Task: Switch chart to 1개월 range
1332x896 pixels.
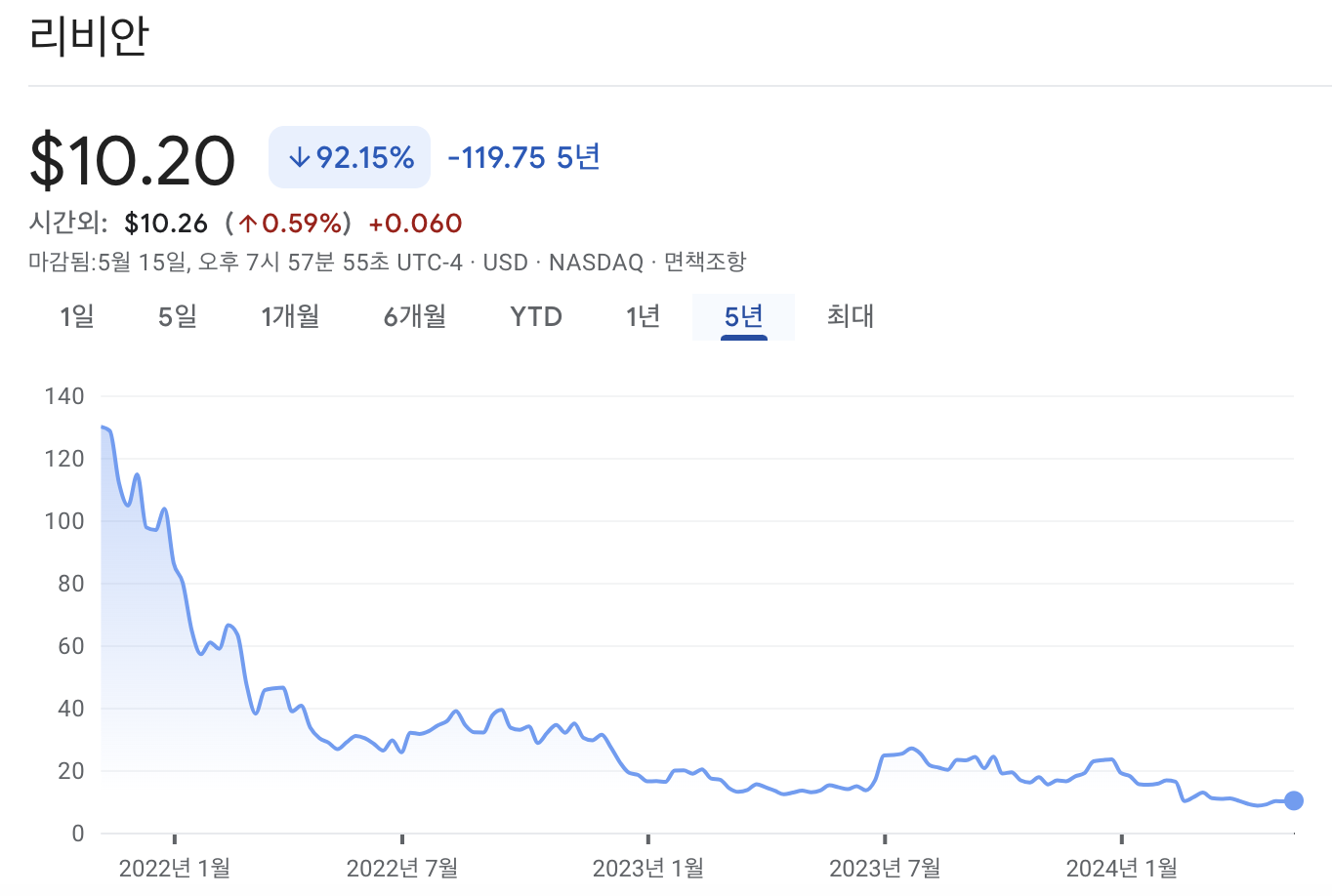Action: point(290,316)
